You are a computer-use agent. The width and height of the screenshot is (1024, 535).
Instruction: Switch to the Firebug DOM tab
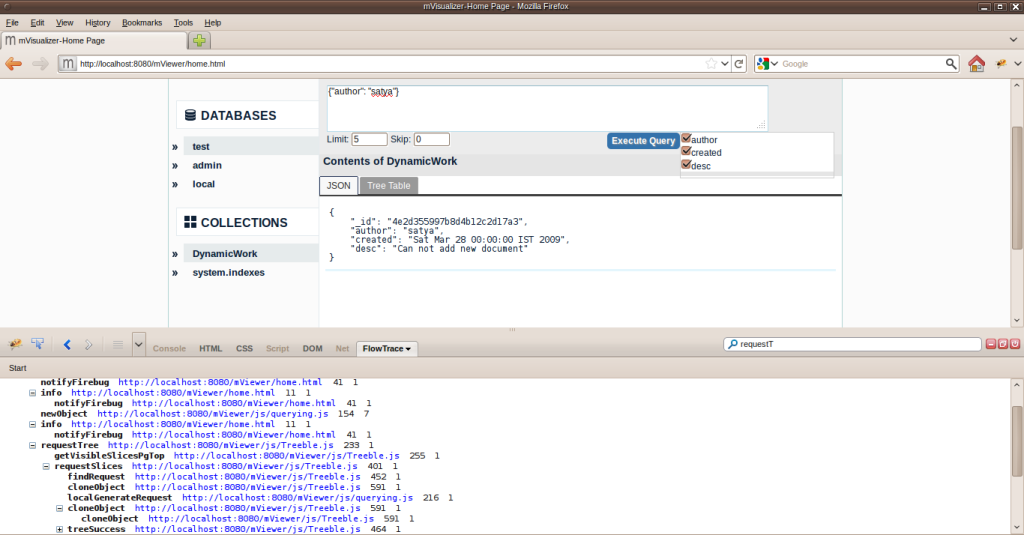[312, 349]
